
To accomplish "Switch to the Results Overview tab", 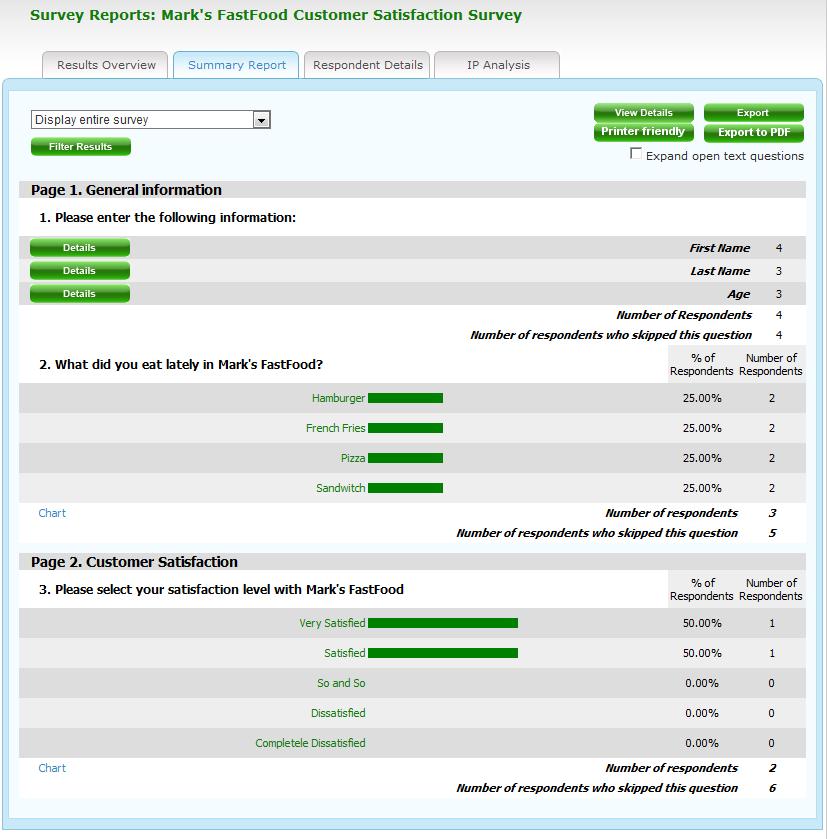I will tap(105, 65).
